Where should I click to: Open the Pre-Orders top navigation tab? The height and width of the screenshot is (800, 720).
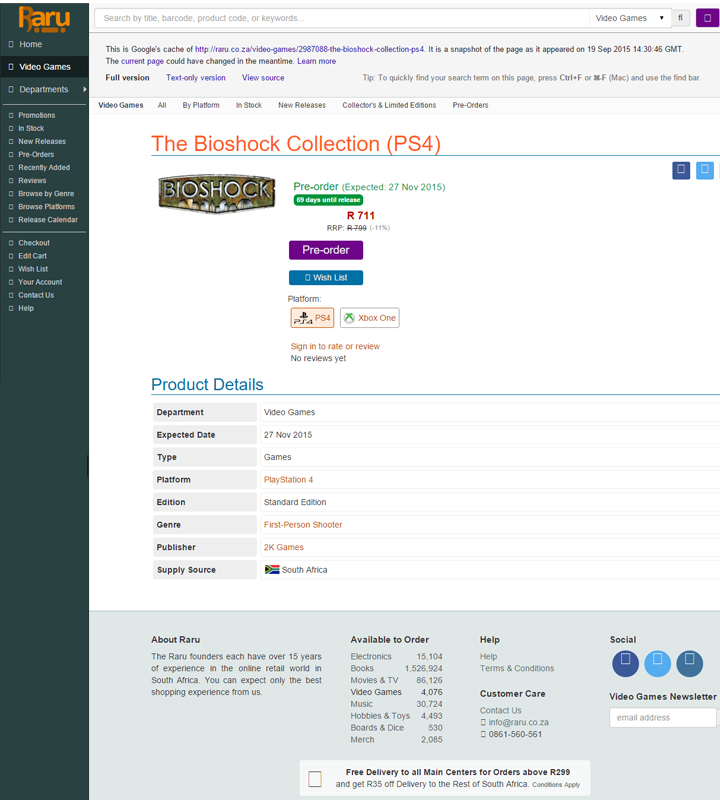tap(470, 105)
